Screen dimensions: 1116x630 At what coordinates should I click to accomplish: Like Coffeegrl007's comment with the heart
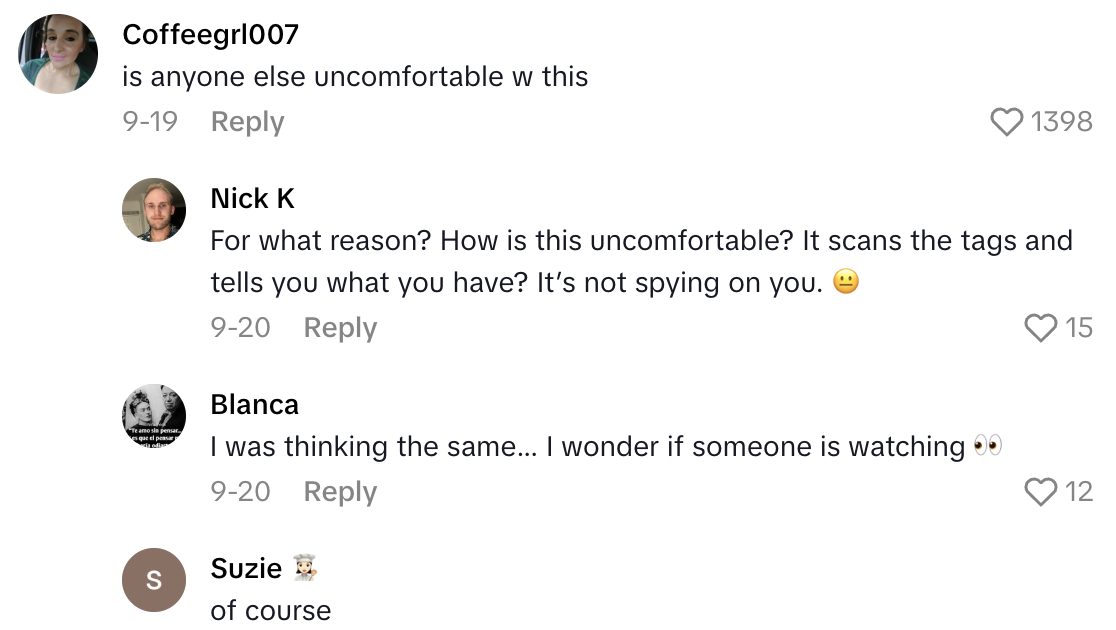point(1007,122)
